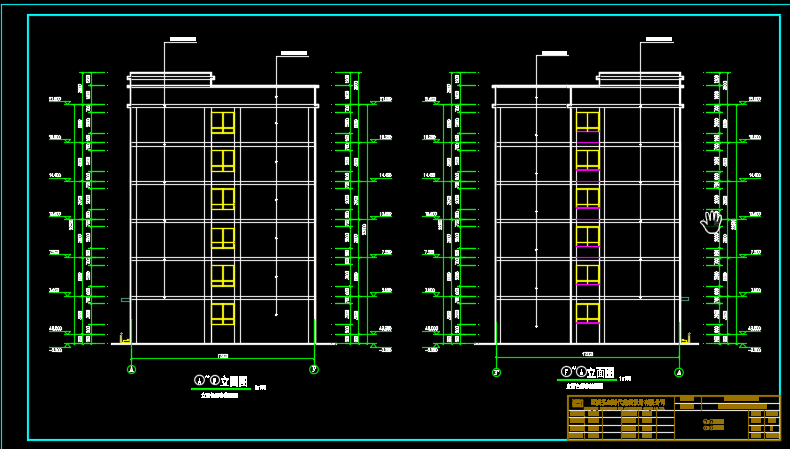Screen dimensions: 790x449
Task: Select the right axis bubble under right elevation
Action: pyautogui.click(x=679, y=372)
